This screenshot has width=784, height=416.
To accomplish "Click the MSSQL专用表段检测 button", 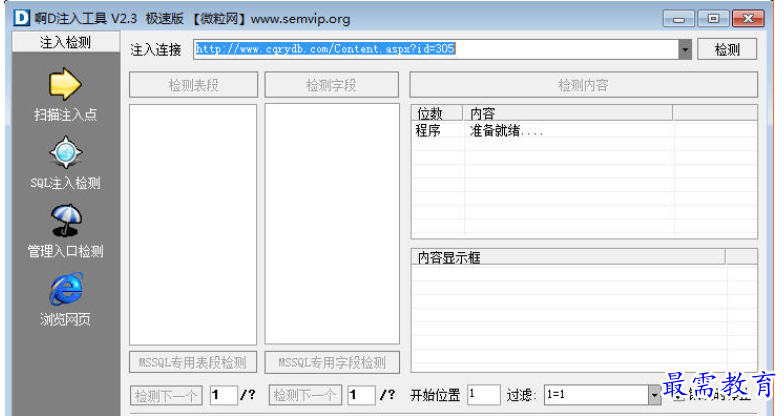I will click(x=193, y=362).
